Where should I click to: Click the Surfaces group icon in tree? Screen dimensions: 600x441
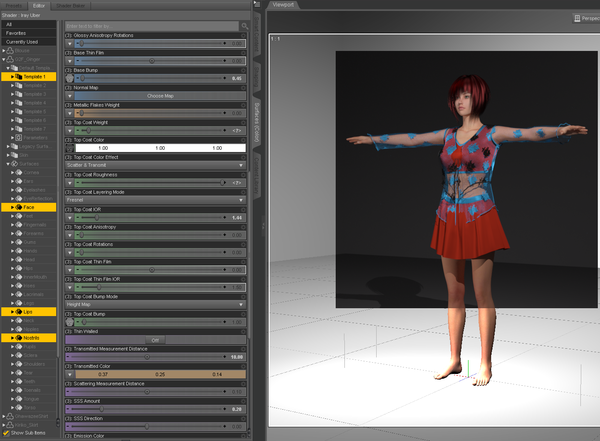pos(15,164)
